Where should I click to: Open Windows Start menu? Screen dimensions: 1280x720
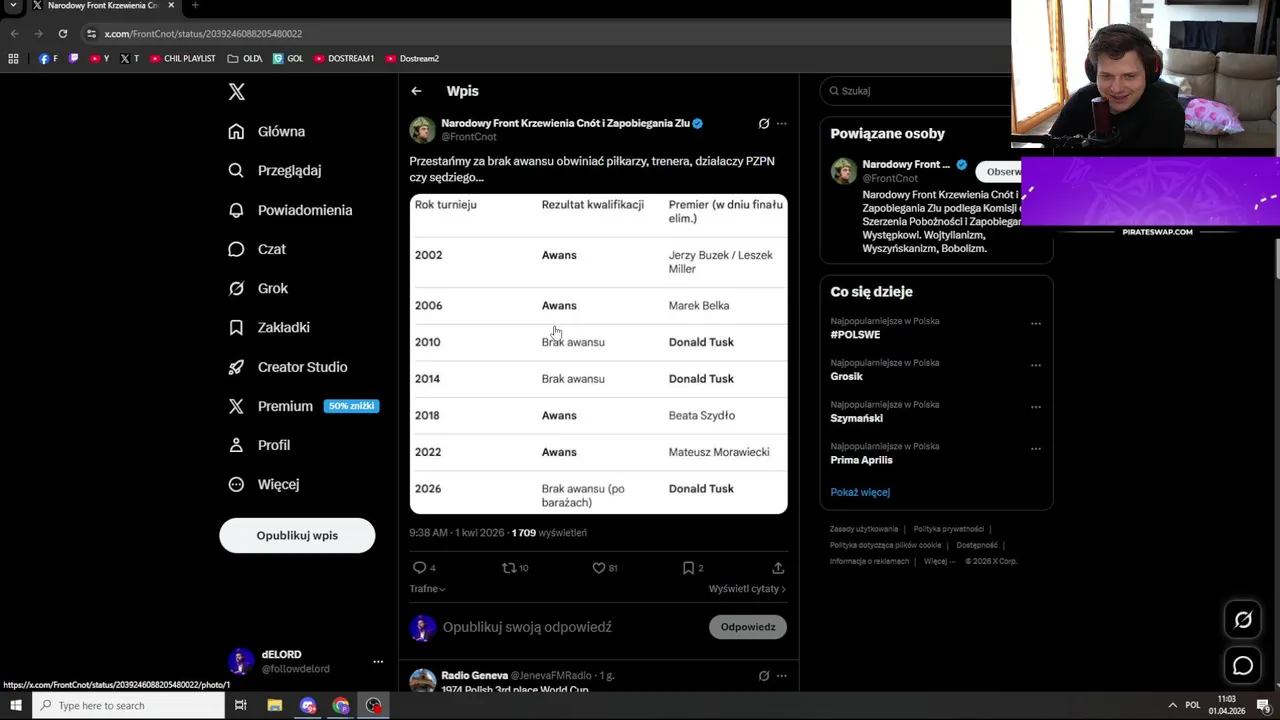pyautogui.click(x=16, y=706)
